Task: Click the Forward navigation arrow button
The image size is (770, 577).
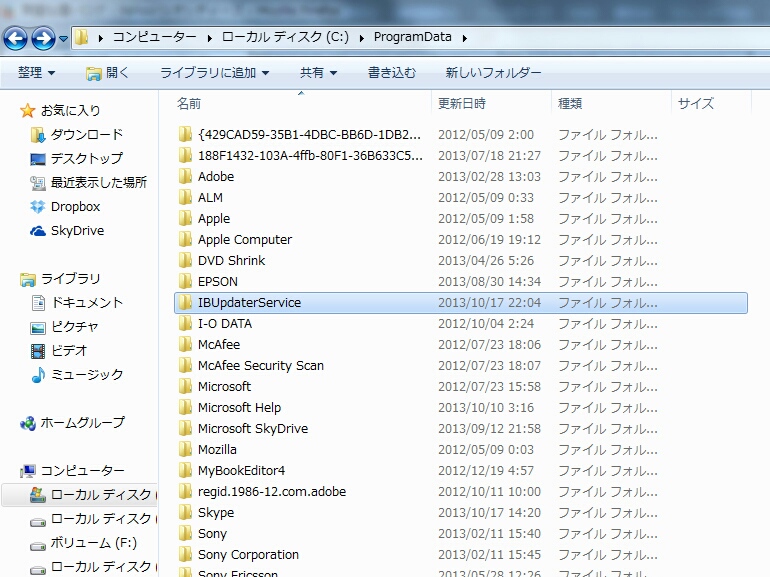Action: pos(43,38)
